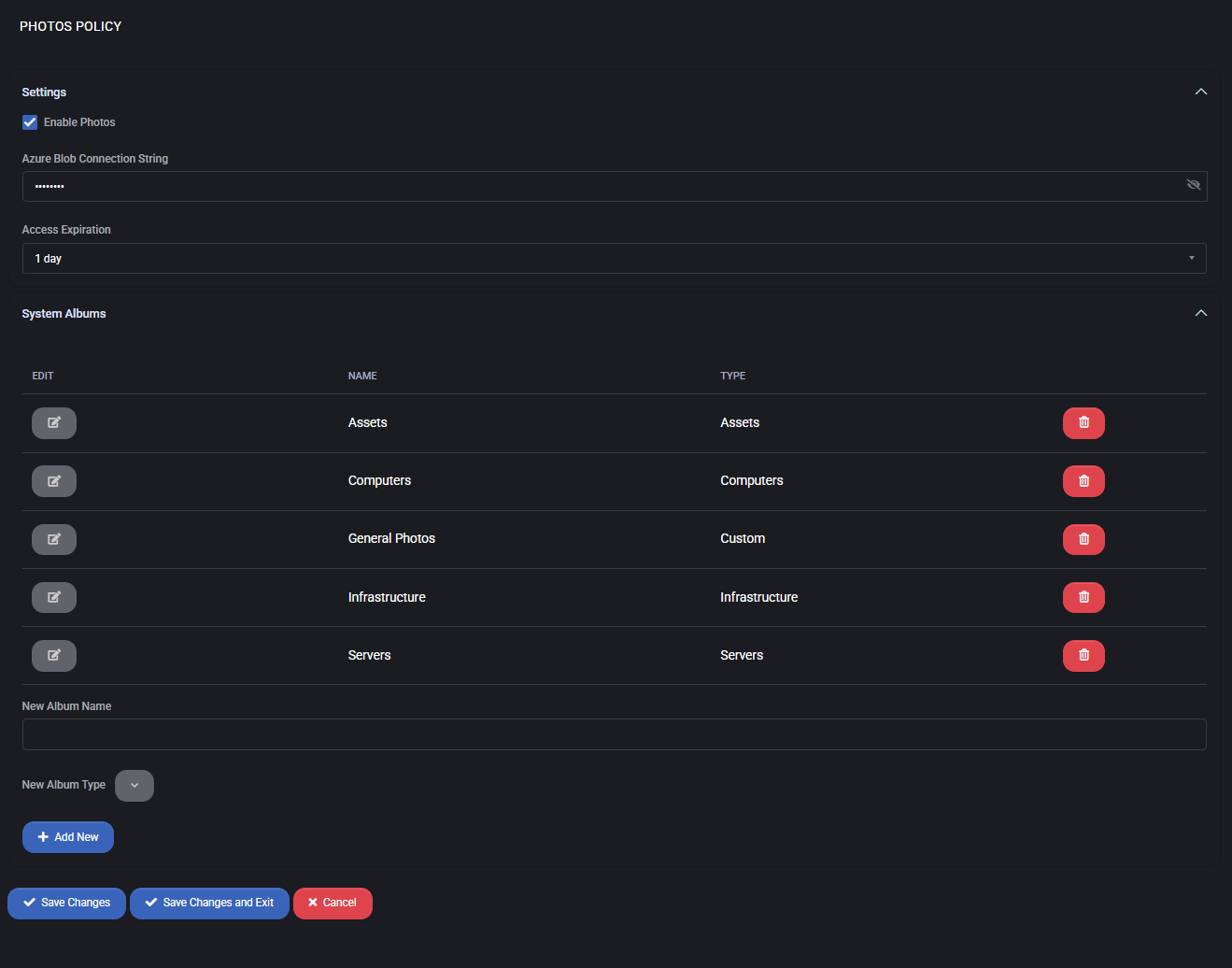The width and height of the screenshot is (1232, 968).
Task: Cancel the policy changes
Action: [333, 904]
